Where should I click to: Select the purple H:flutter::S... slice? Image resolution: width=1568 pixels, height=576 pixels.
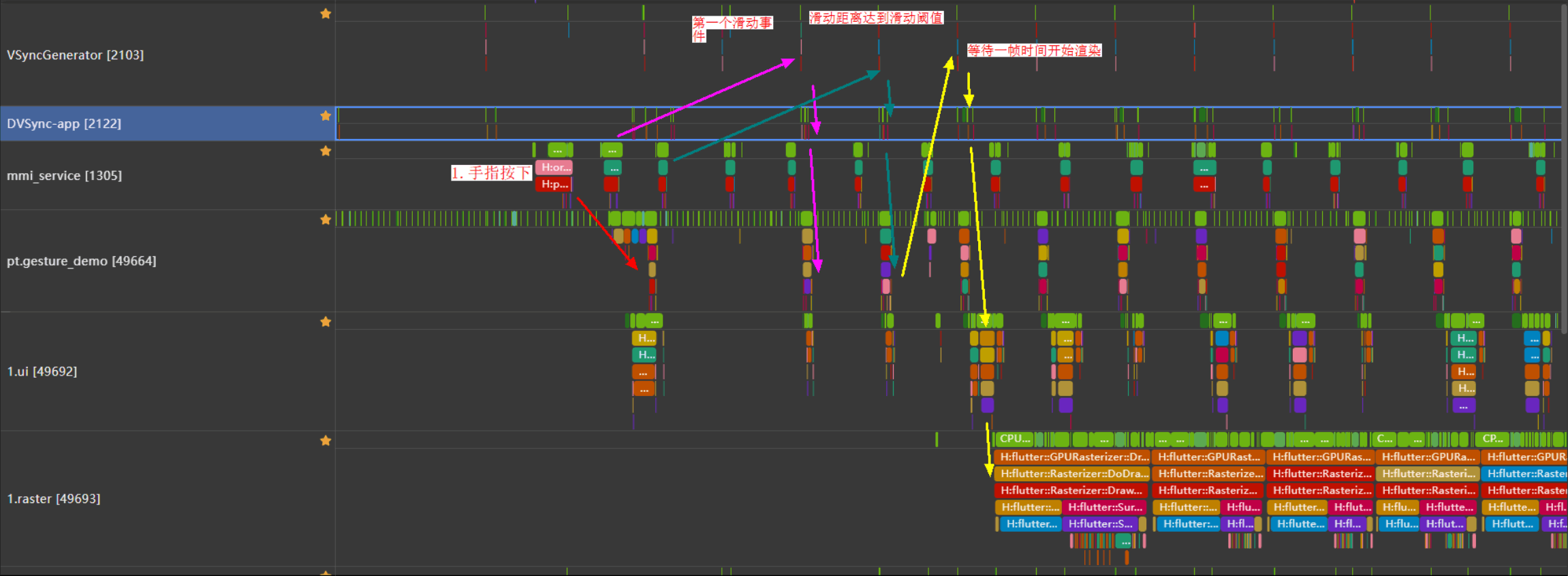tap(1100, 524)
